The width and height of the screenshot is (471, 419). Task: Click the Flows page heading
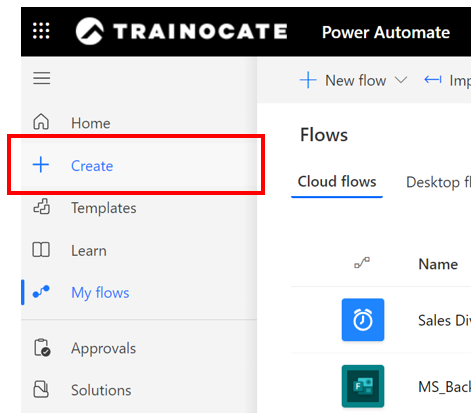point(324,135)
